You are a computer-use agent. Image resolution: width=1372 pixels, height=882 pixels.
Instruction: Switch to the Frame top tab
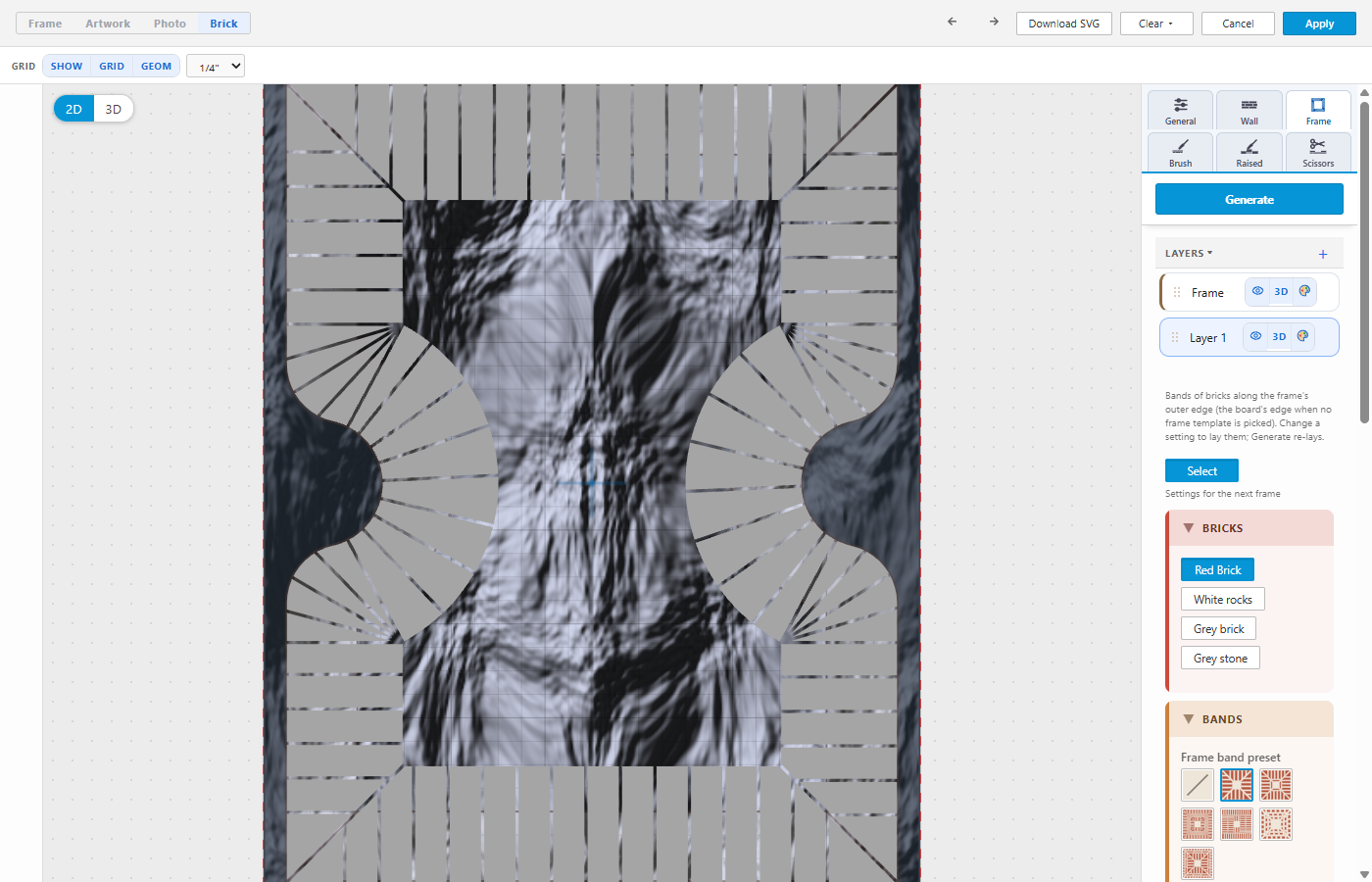click(45, 24)
